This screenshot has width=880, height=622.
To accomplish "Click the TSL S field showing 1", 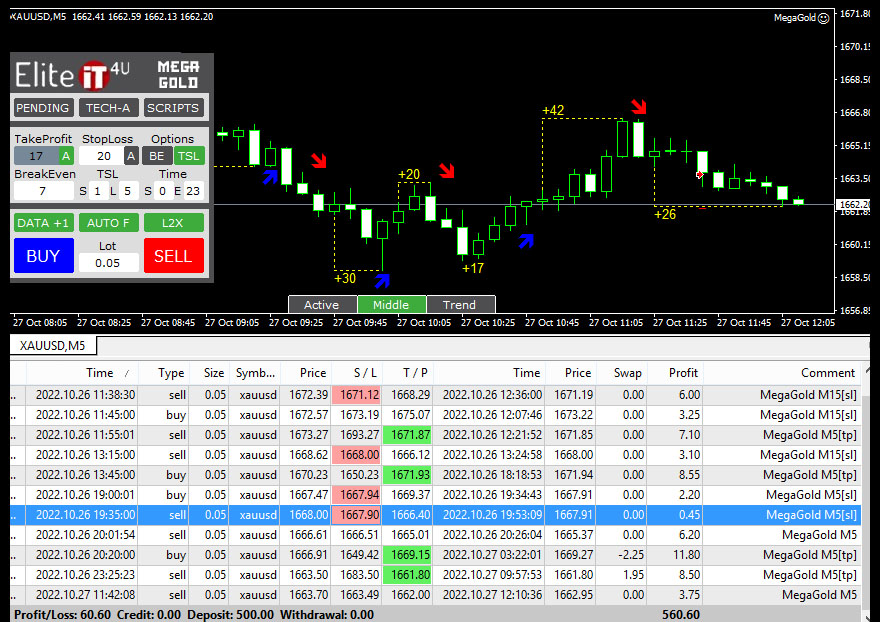I will 98,191.
